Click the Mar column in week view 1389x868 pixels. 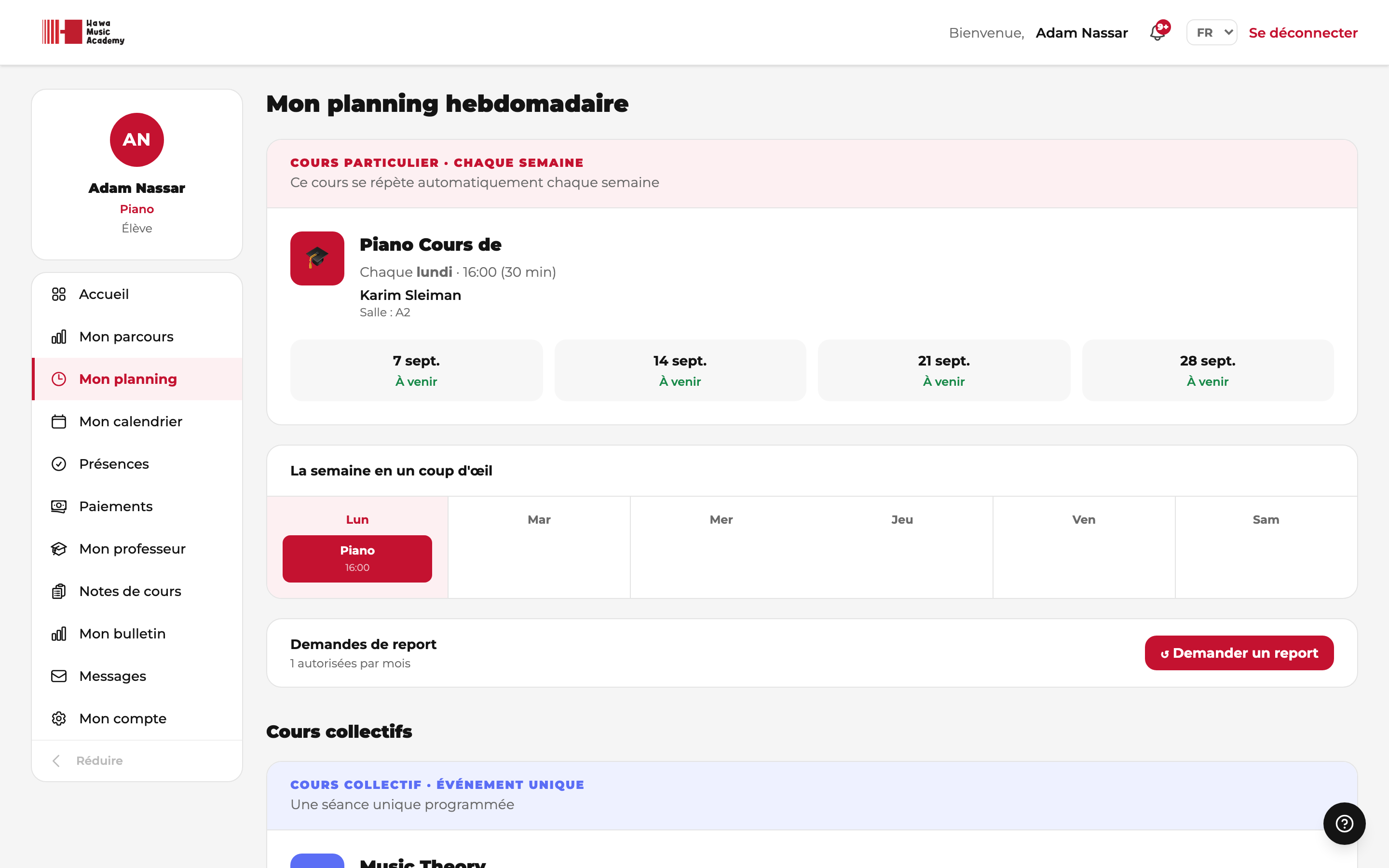pyautogui.click(x=539, y=547)
